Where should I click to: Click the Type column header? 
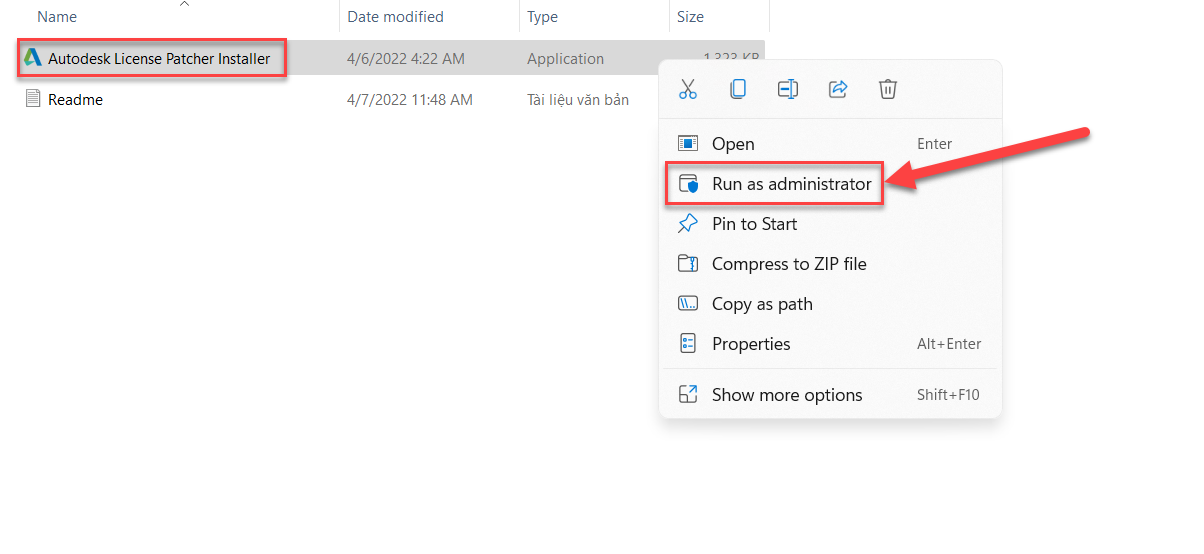(x=542, y=17)
